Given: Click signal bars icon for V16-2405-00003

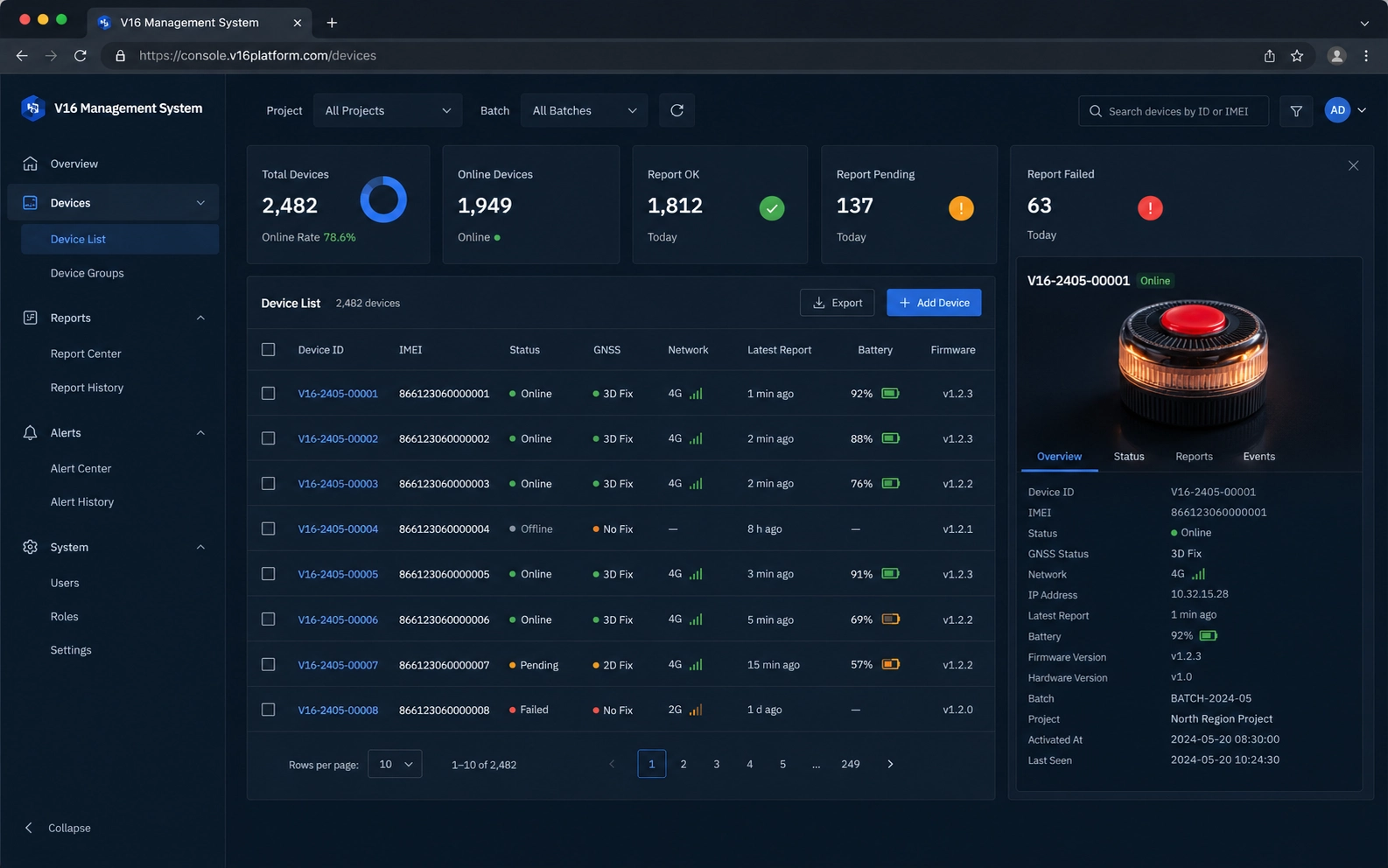Looking at the screenshot, I should click(696, 483).
